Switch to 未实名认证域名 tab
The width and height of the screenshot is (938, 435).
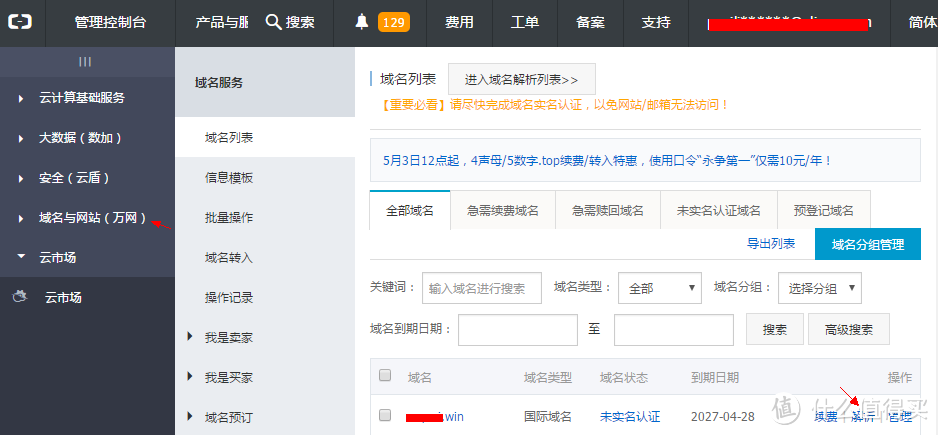point(718,211)
